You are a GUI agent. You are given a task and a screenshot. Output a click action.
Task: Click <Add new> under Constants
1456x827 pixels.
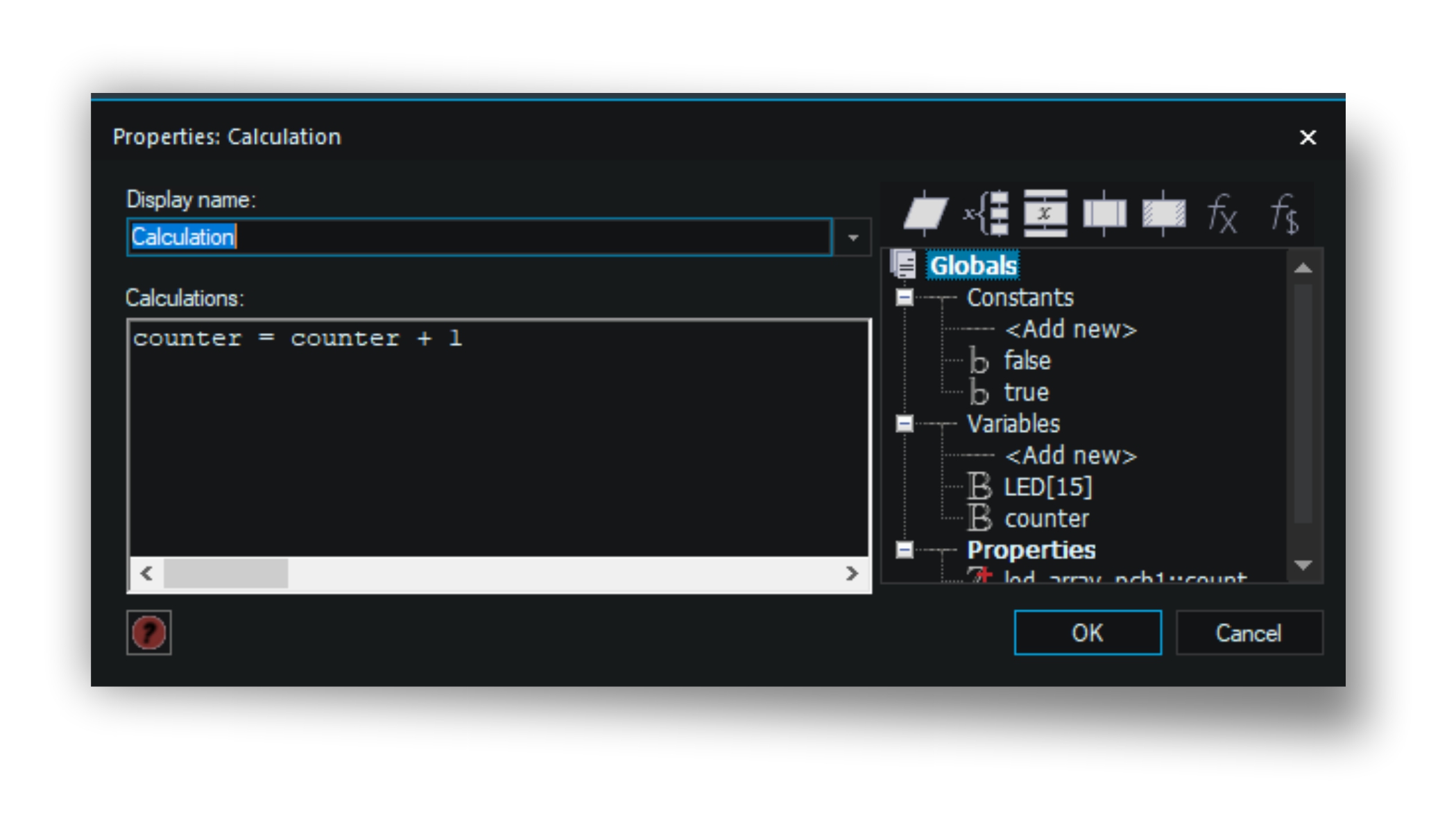click(x=1071, y=330)
